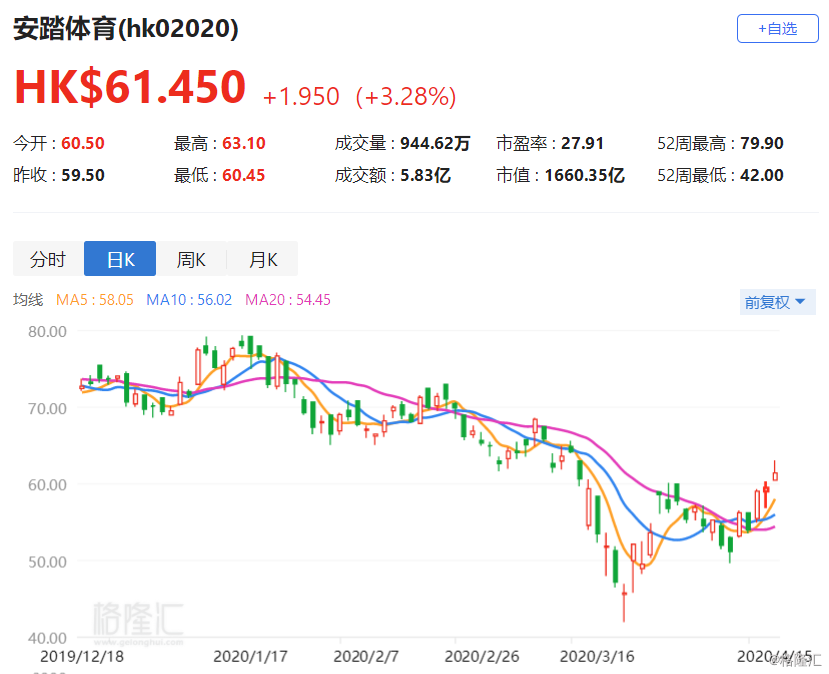Click the 52周最低 value 42.00
829x674 pixels.
[762, 175]
